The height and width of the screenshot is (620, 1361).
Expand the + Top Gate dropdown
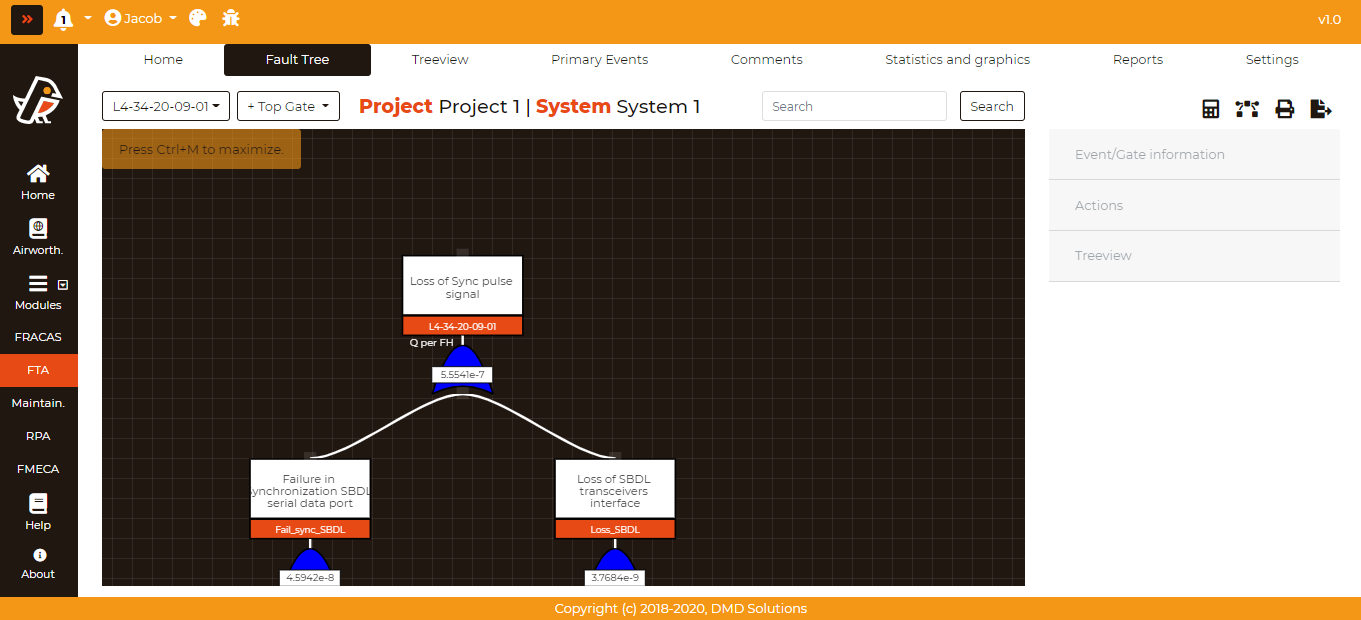click(x=288, y=106)
